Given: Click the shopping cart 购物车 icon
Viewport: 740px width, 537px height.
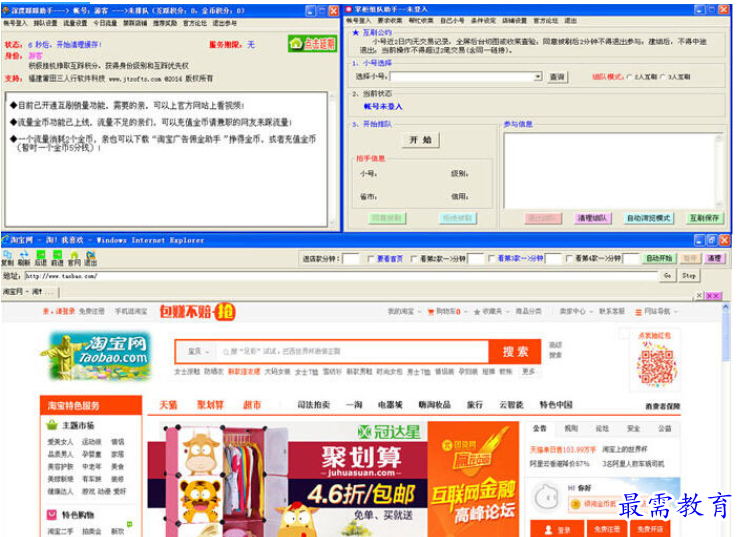Looking at the screenshot, I should [430, 311].
